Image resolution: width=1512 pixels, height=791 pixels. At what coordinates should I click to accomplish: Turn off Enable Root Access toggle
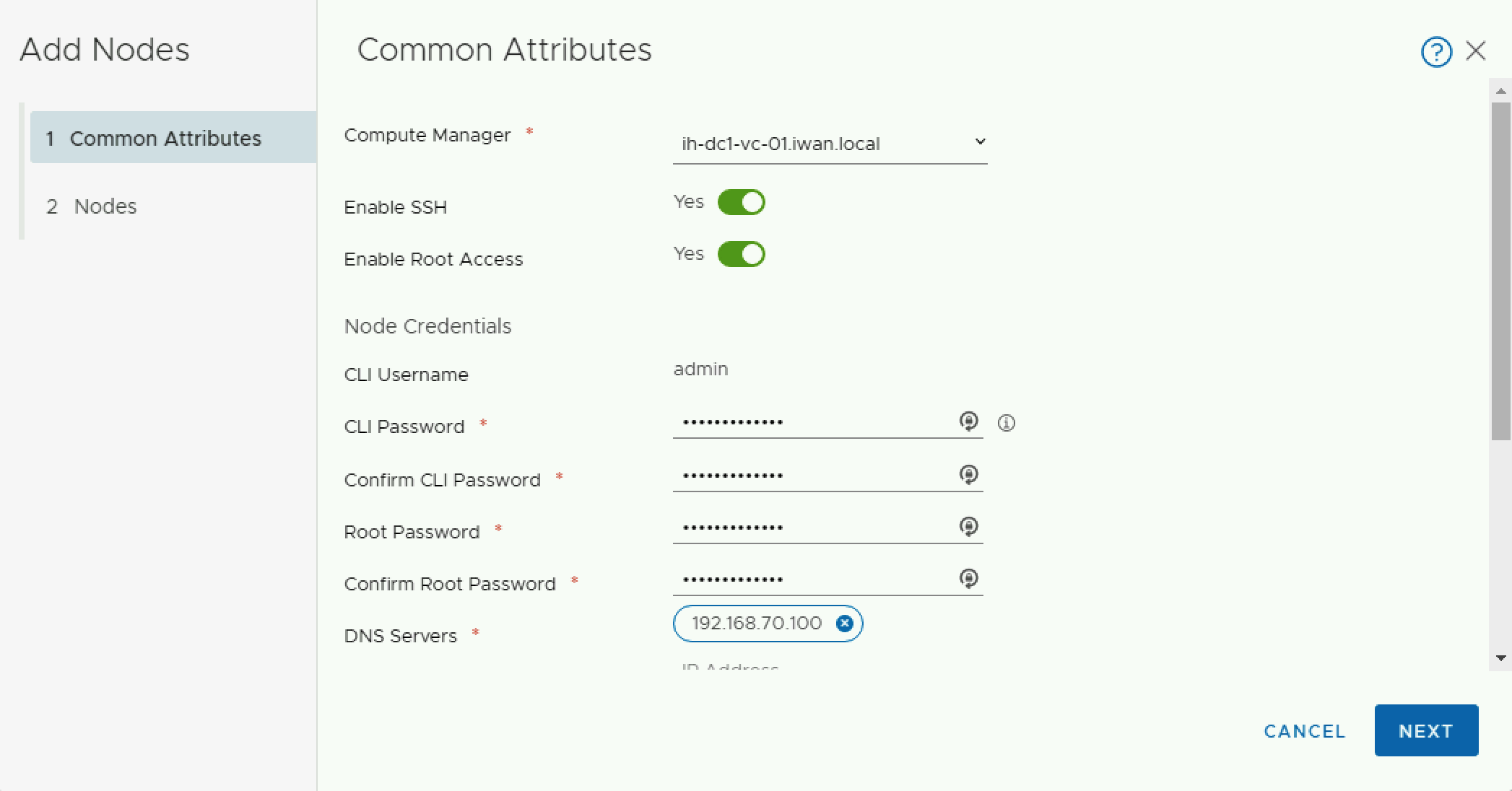(741, 254)
